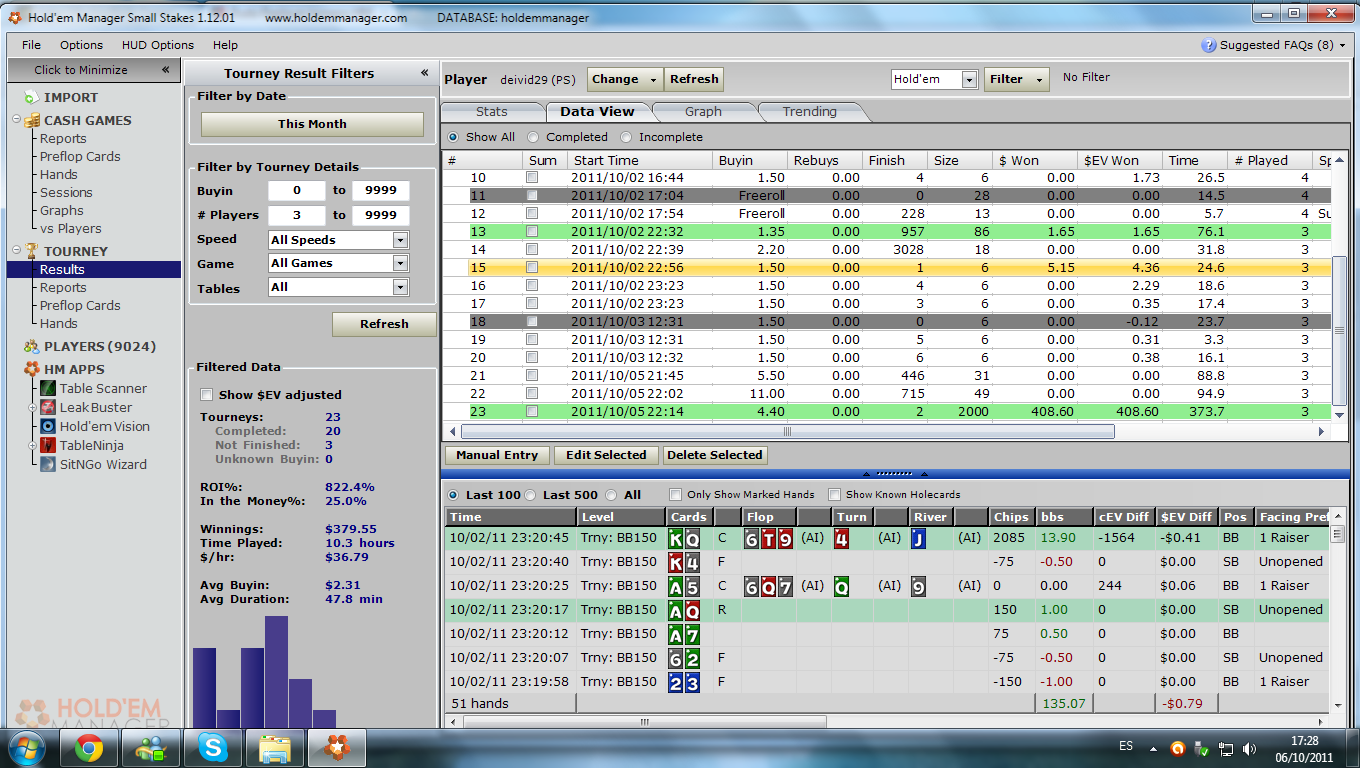This screenshot has height=768, width=1360.
Task: Open the File menu
Action: tap(31, 45)
